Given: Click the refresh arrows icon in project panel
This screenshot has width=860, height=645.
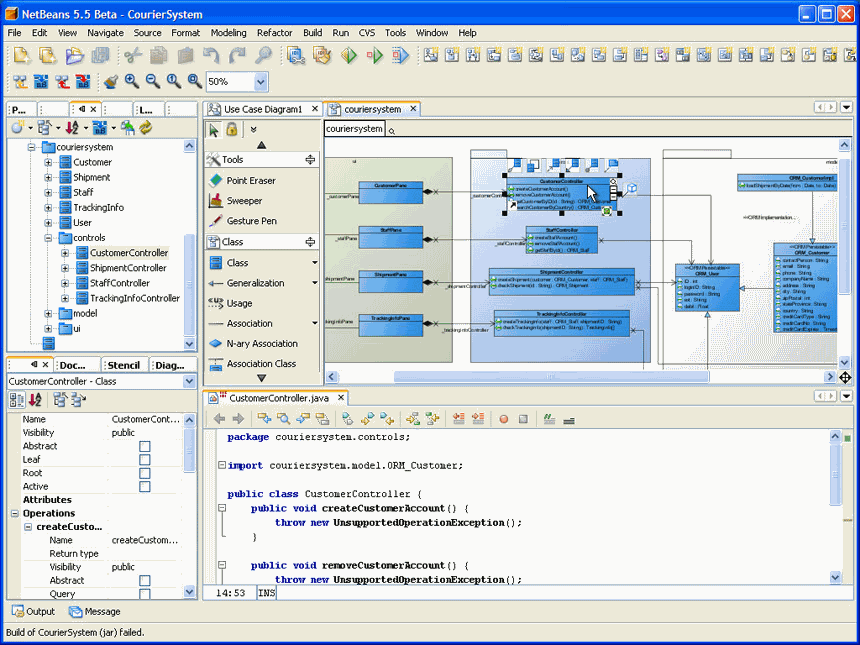Looking at the screenshot, I should (145, 128).
